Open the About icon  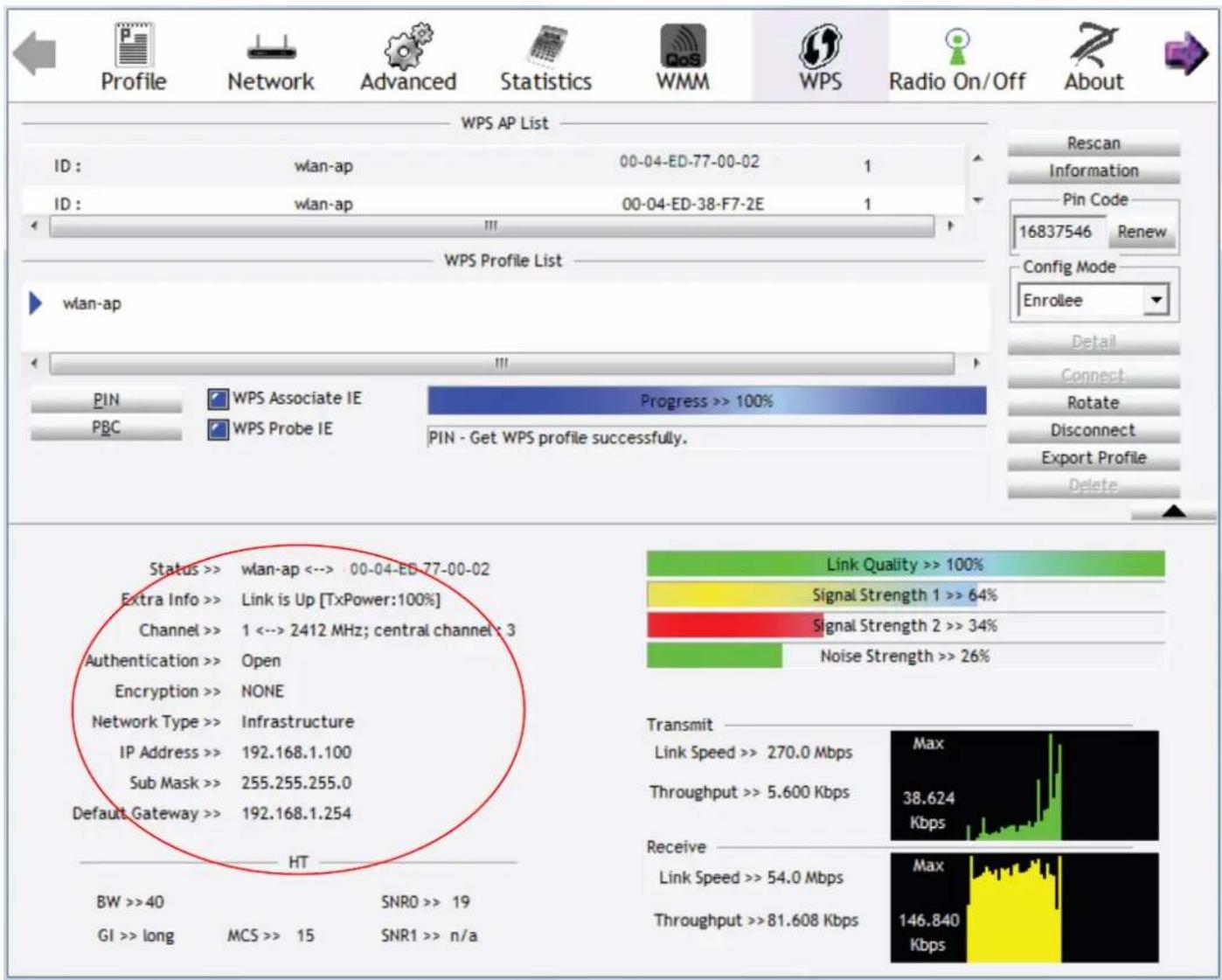coord(1094,45)
